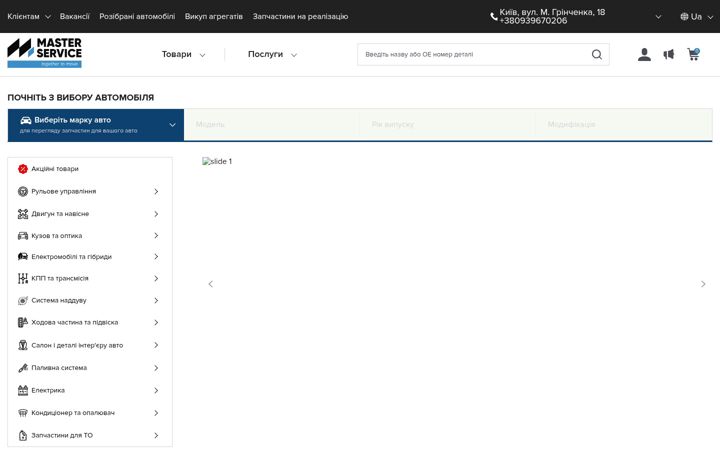Viewport: 720px width, 450px height.
Task: Click the megaphone announcements icon
Action: pyautogui.click(x=669, y=55)
